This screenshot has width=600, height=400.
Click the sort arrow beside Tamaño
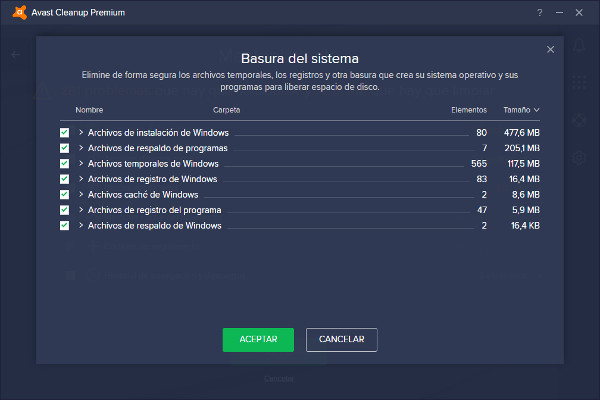[537, 110]
